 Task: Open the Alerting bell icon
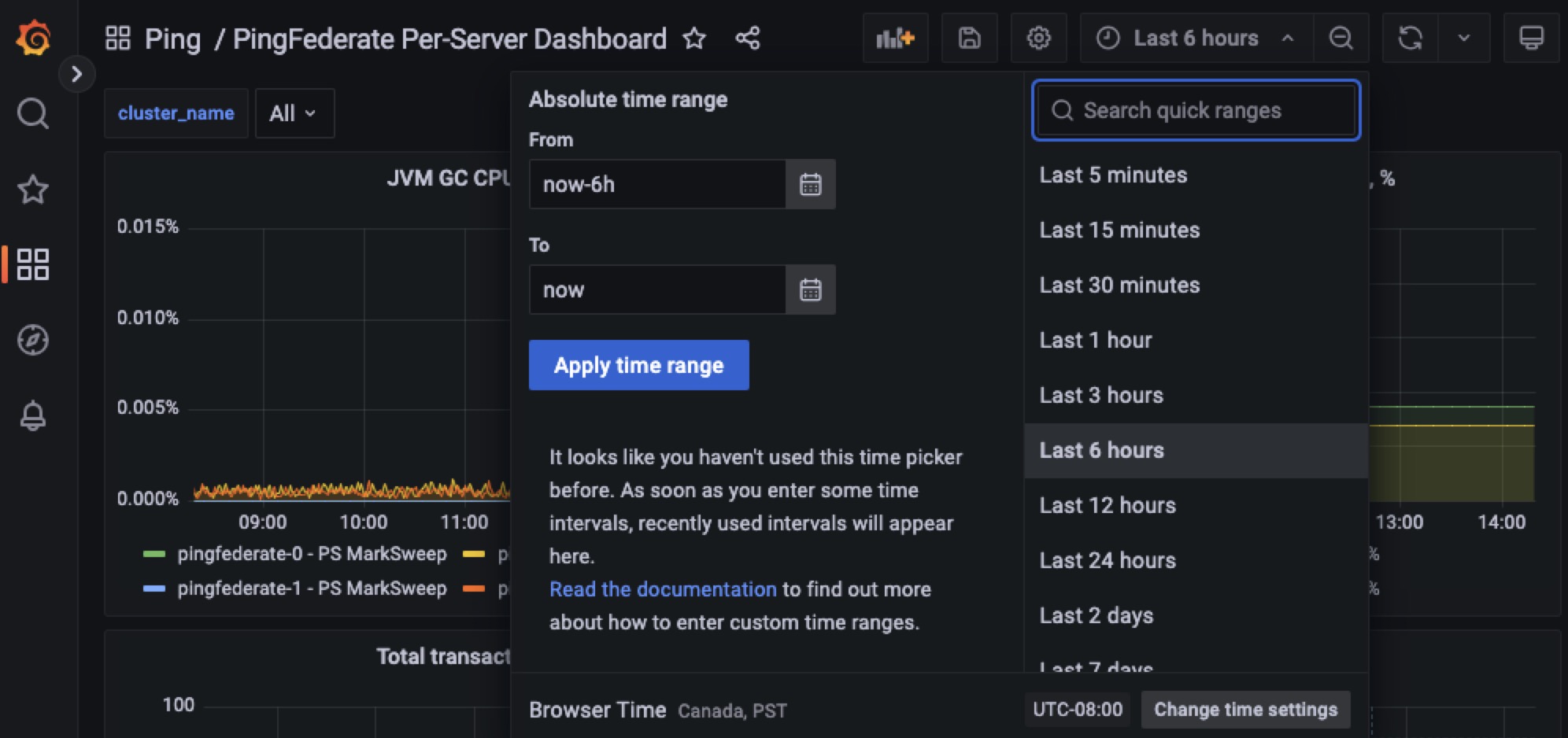click(x=33, y=415)
